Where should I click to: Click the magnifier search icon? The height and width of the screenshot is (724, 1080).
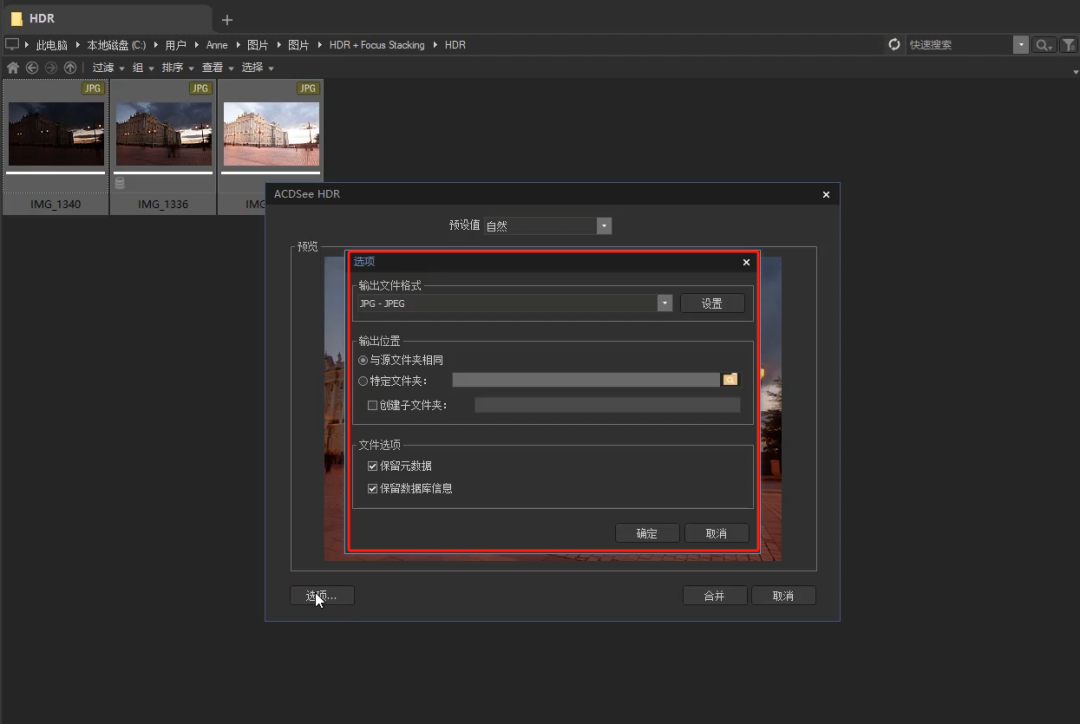click(x=1043, y=45)
